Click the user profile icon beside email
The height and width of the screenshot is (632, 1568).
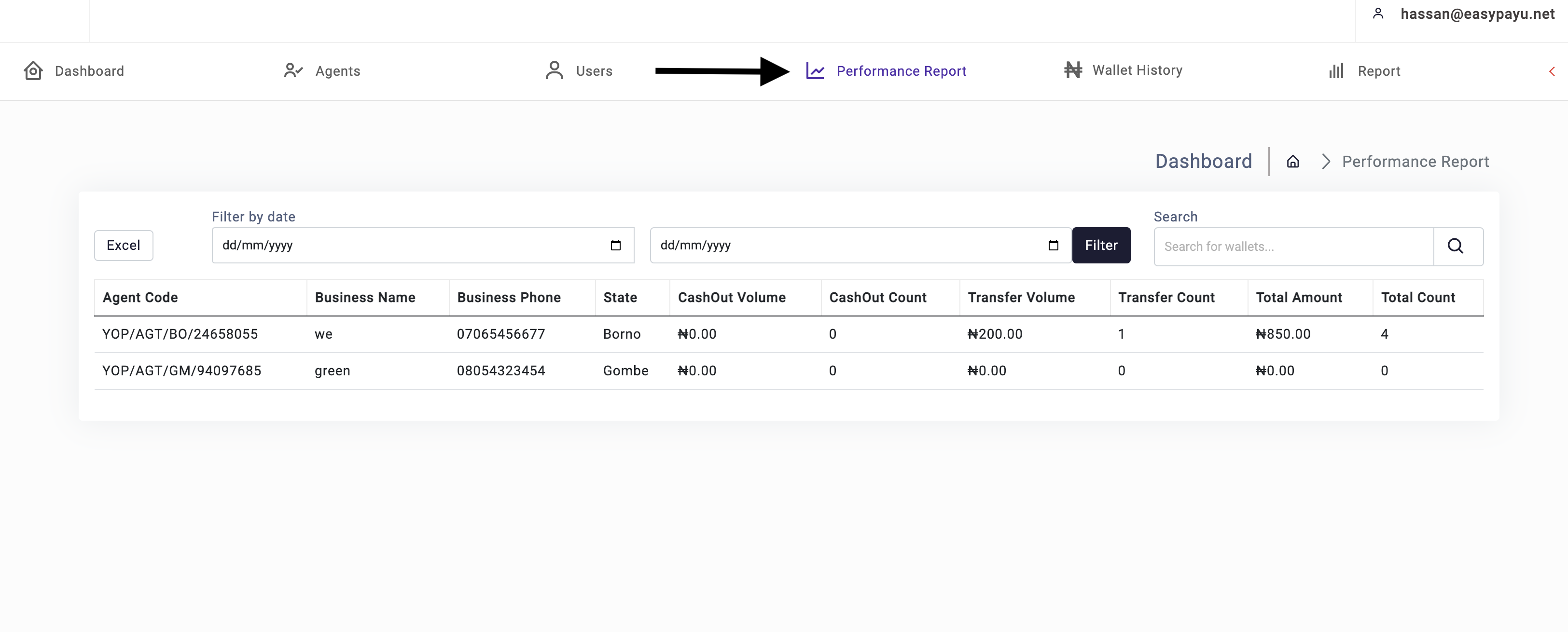(x=1378, y=14)
